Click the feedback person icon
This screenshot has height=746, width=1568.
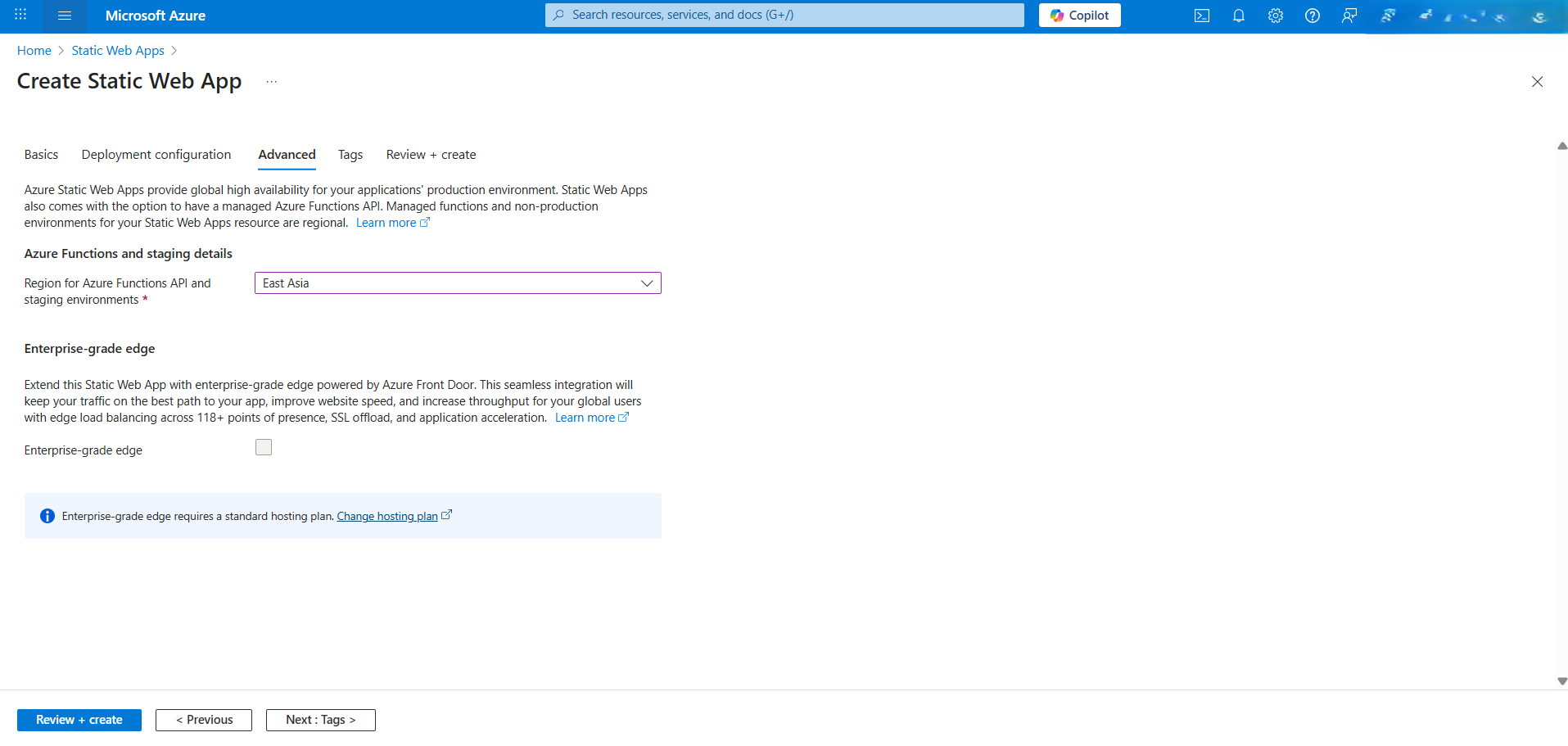1349,16
